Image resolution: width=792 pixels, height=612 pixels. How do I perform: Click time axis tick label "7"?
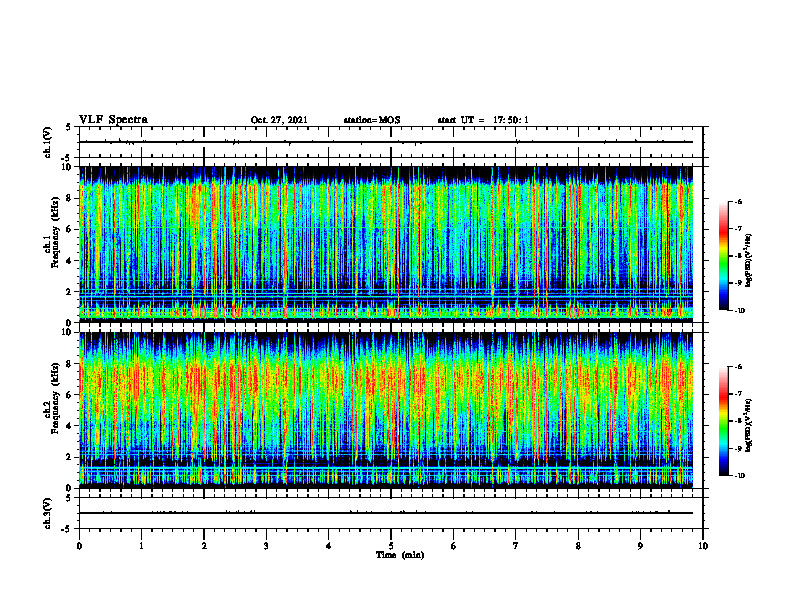point(516,546)
